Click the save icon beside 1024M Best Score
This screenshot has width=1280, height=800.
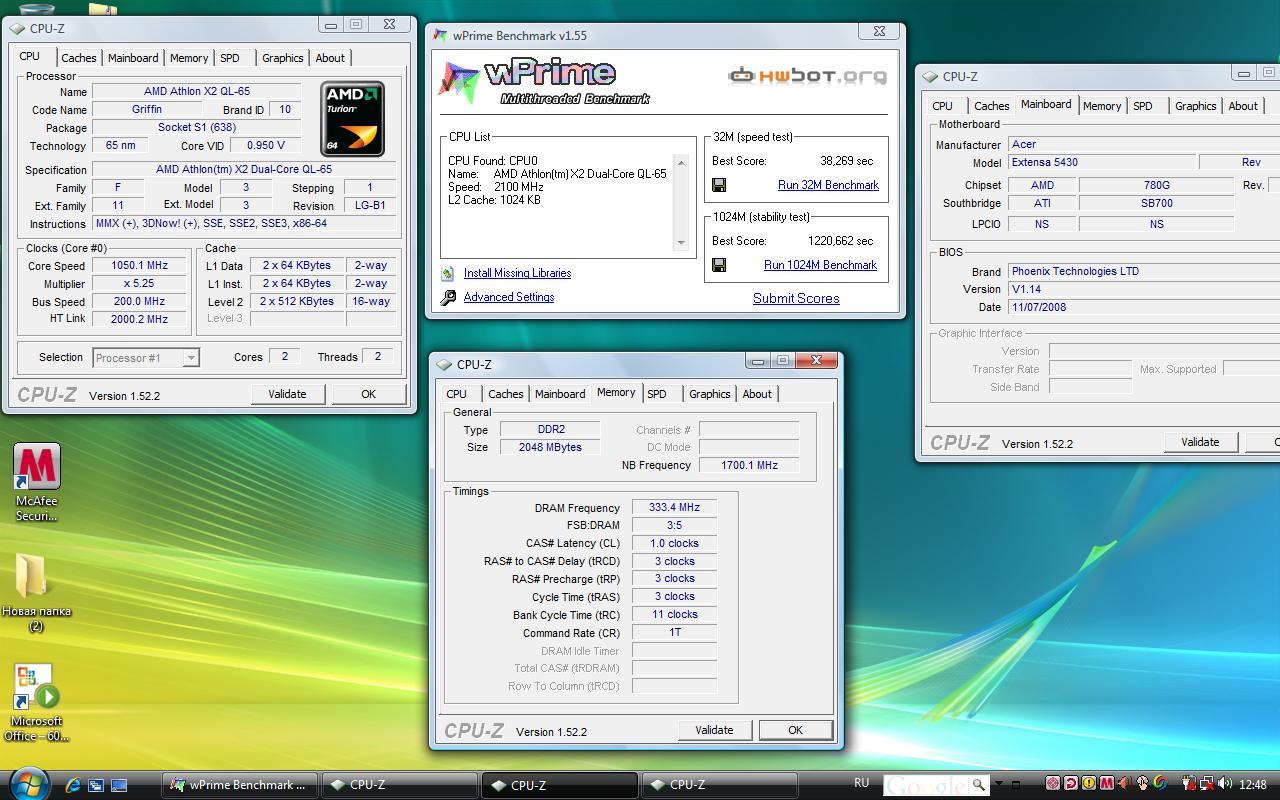[x=719, y=265]
